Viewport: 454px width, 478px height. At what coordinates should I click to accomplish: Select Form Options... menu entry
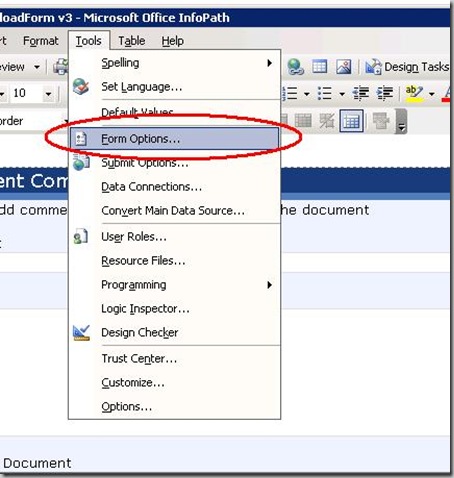point(174,139)
